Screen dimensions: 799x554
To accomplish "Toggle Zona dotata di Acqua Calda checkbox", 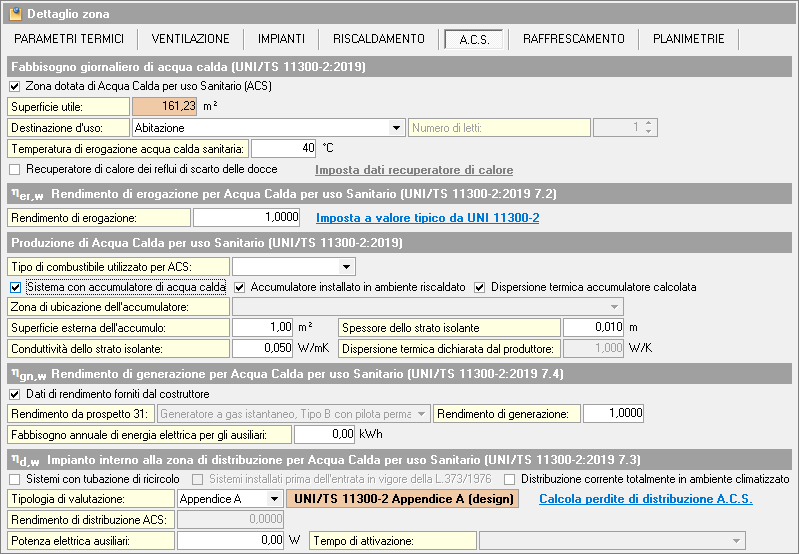I will click(x=14, y=86).
